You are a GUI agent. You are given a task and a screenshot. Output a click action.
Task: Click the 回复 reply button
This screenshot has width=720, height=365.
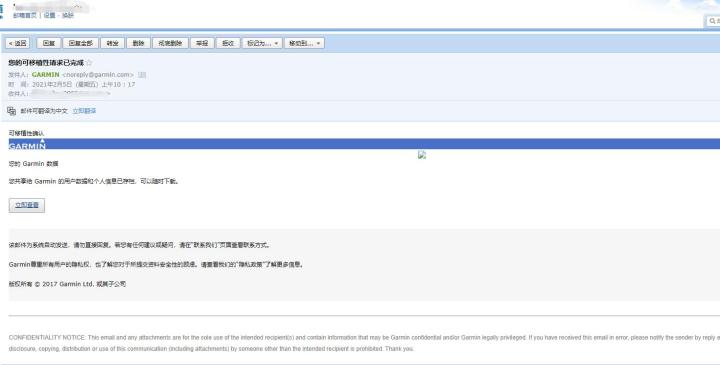pyautogui.click(x=48, y=43)
